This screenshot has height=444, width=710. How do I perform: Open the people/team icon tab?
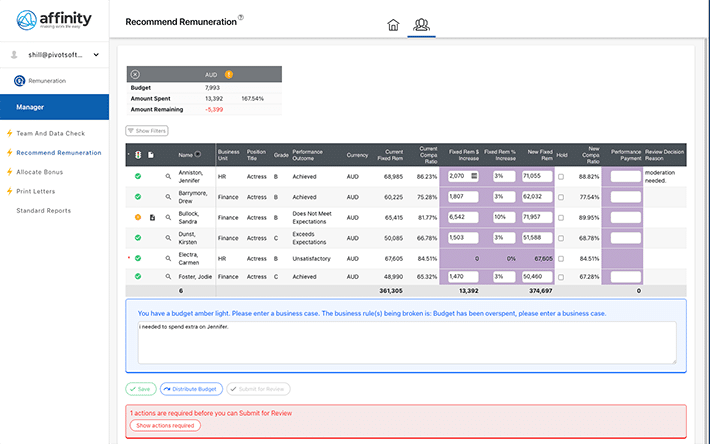(x=421, y=25)
